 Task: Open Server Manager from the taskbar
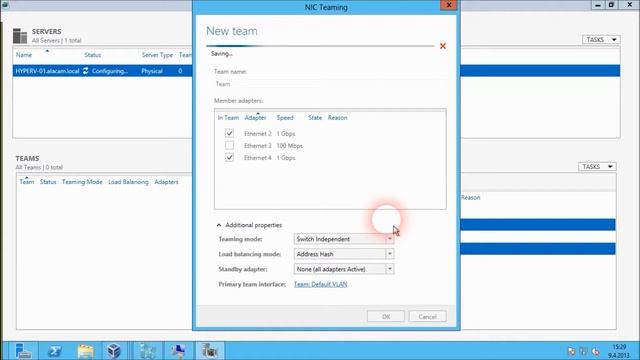coord(22,351)
